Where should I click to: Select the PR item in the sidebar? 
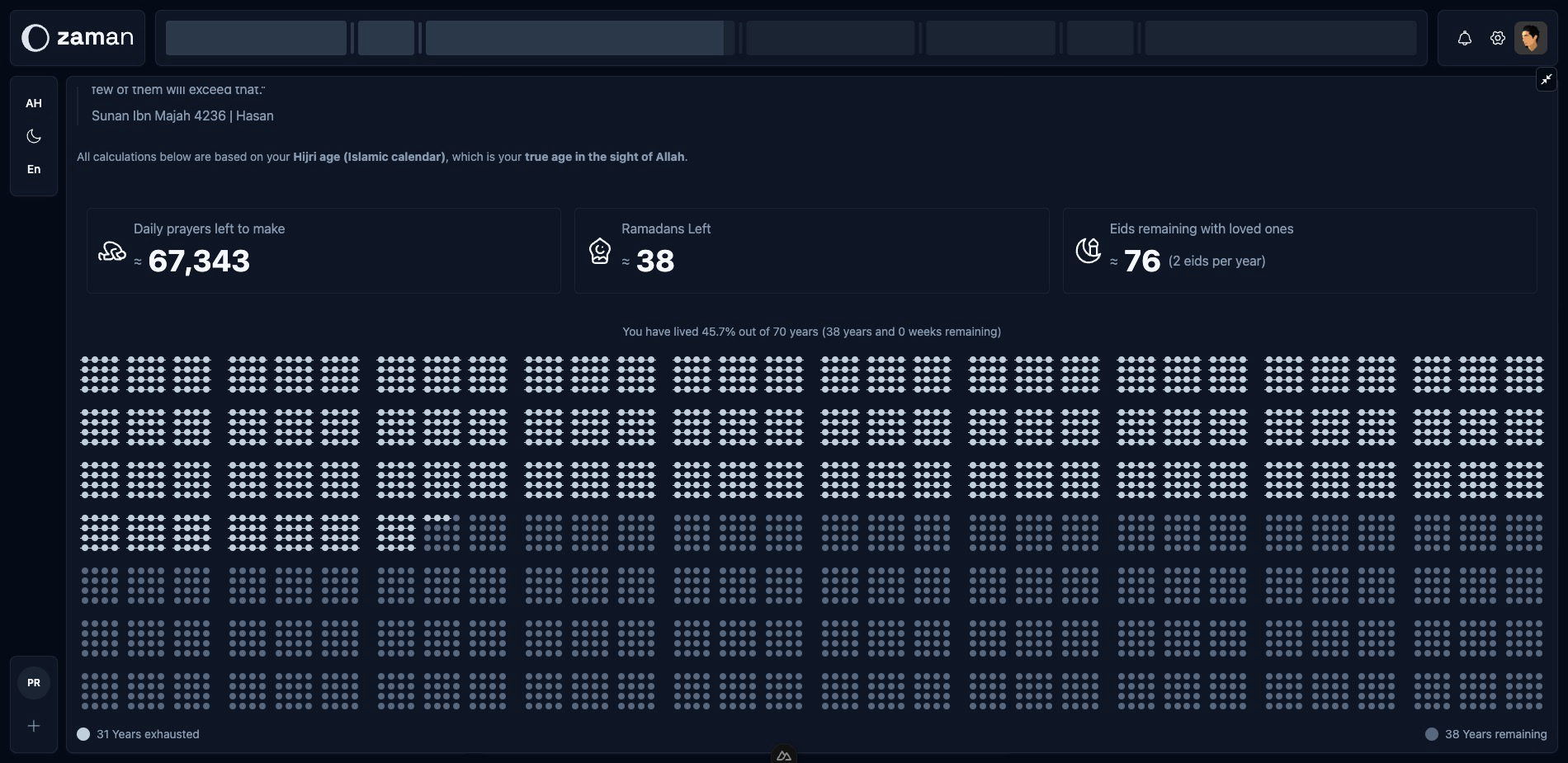tap(34, 682)
